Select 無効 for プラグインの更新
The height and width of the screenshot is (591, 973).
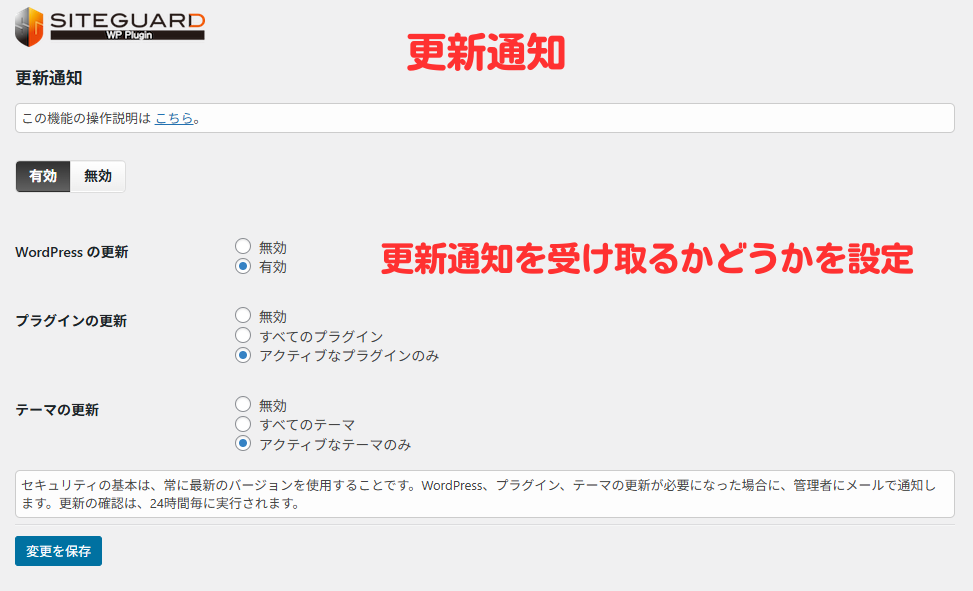point(242,314)
